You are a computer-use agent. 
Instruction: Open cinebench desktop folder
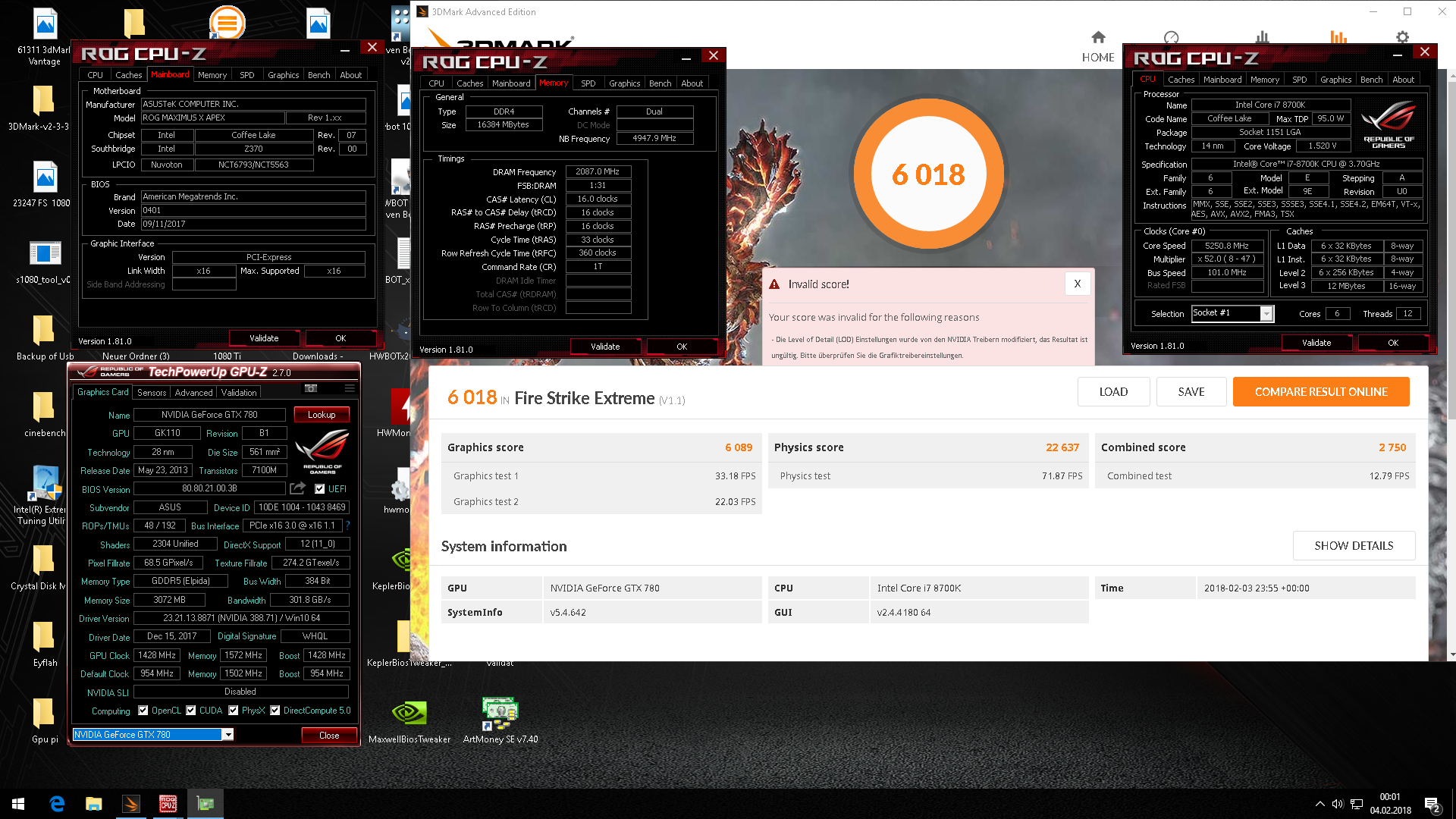[45, 415]
